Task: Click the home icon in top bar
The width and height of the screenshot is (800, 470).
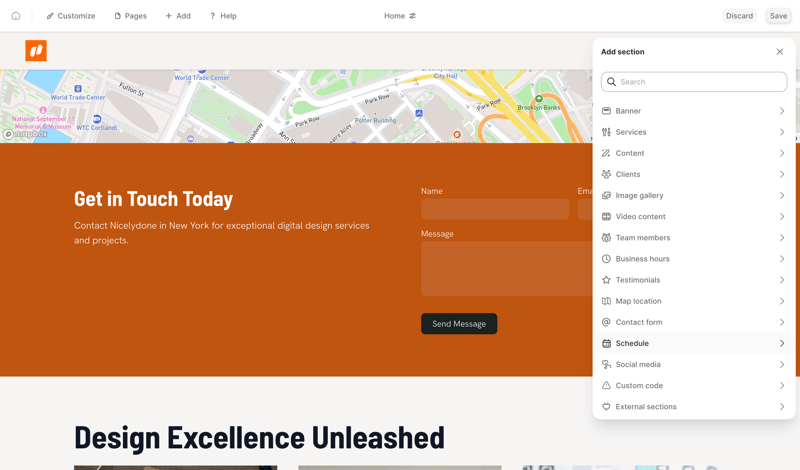Action: (x=16, y=16)
